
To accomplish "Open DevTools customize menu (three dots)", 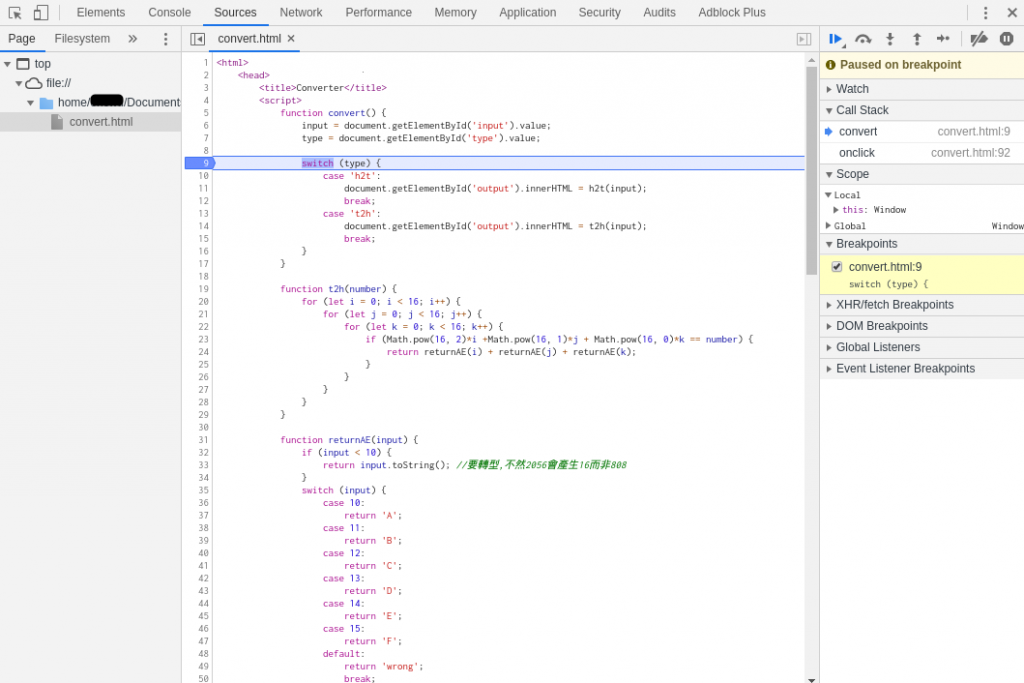I will (x=985, y=13).
